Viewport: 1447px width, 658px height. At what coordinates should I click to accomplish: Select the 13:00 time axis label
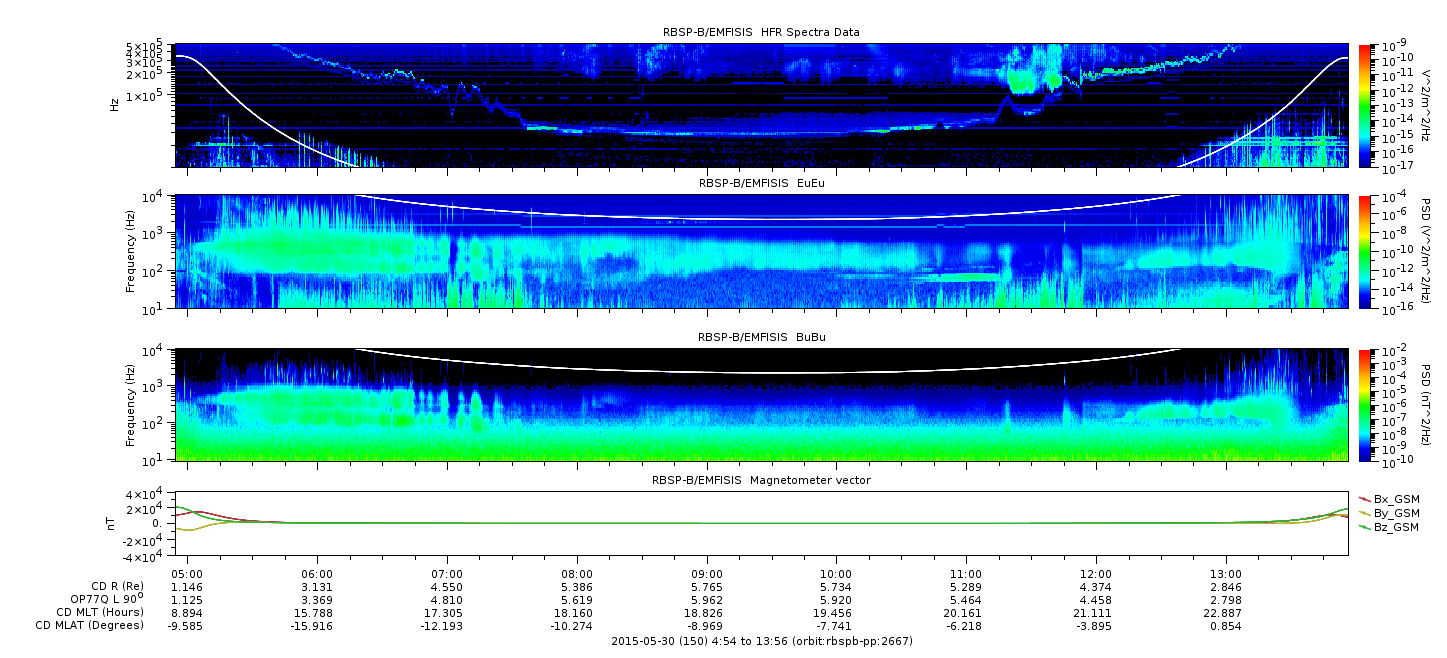[1226, 575]
